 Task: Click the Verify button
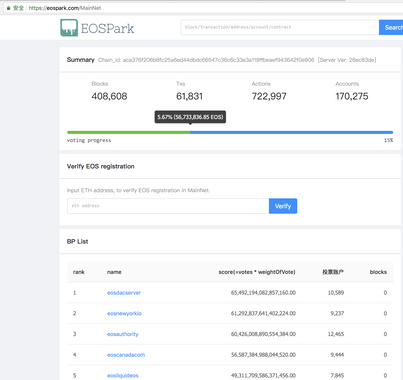(283, 206)
